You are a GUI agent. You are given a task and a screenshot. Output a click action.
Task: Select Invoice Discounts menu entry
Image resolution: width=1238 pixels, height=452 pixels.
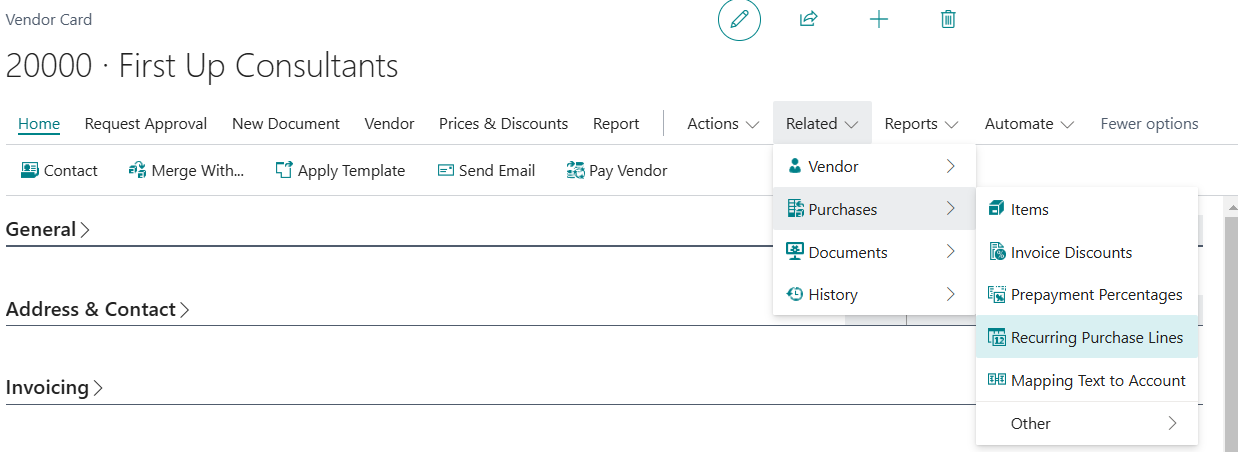tap(1087, 252)
